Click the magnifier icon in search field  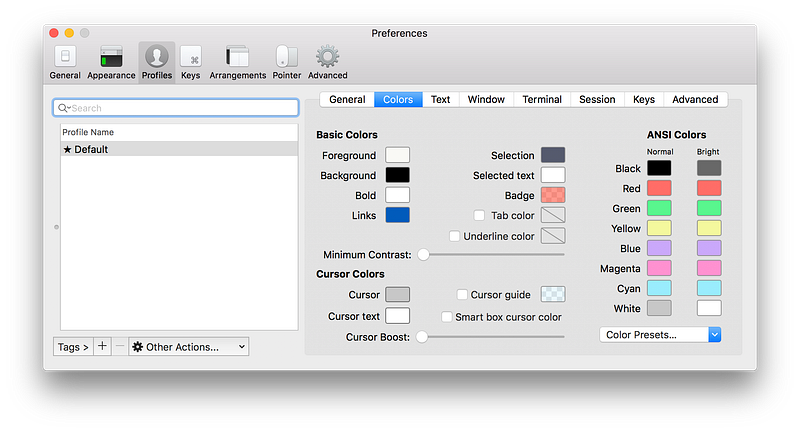click(63, 108)
